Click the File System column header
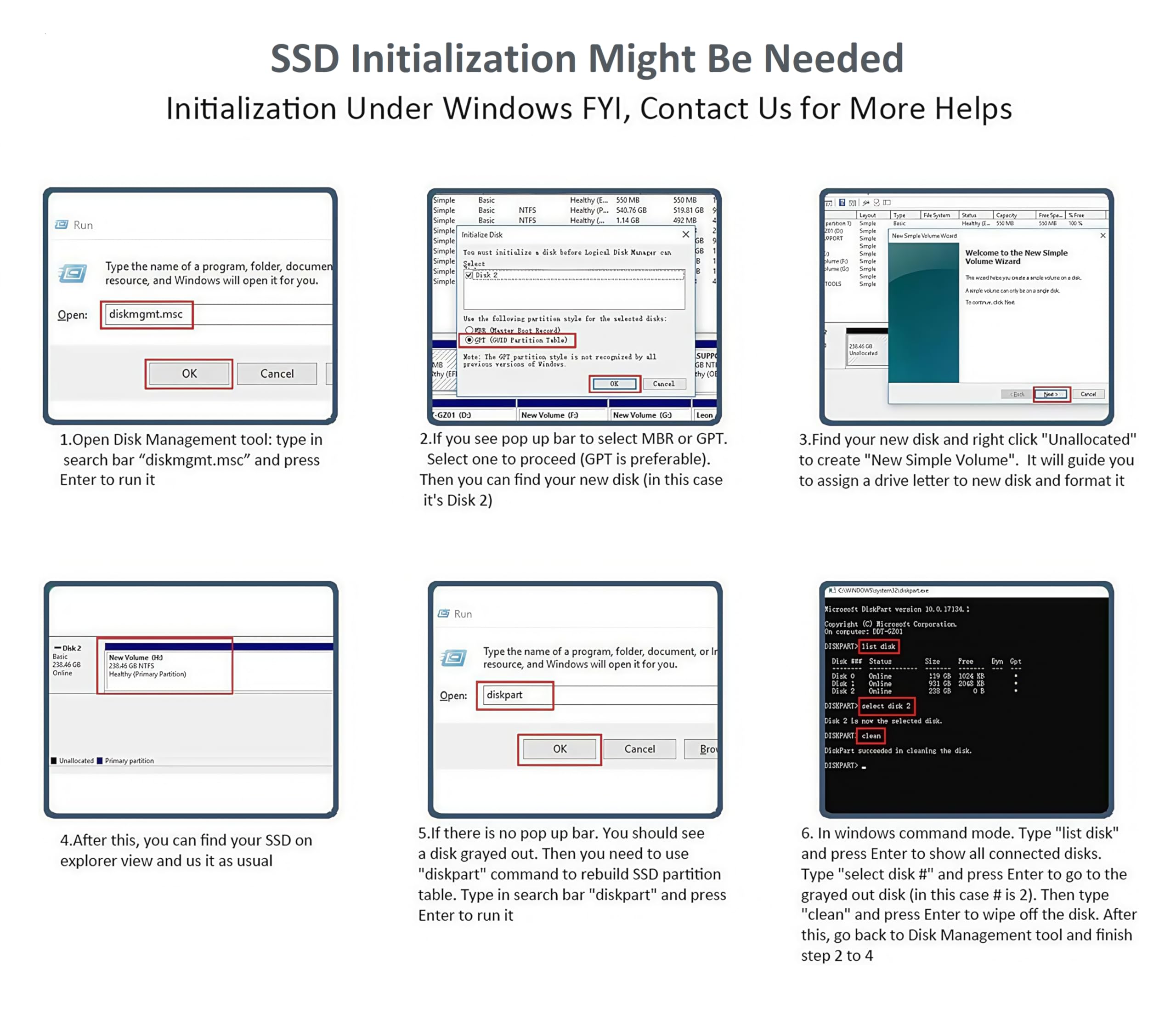This screenshot has height=1031, width=1176. coord(937,215)
